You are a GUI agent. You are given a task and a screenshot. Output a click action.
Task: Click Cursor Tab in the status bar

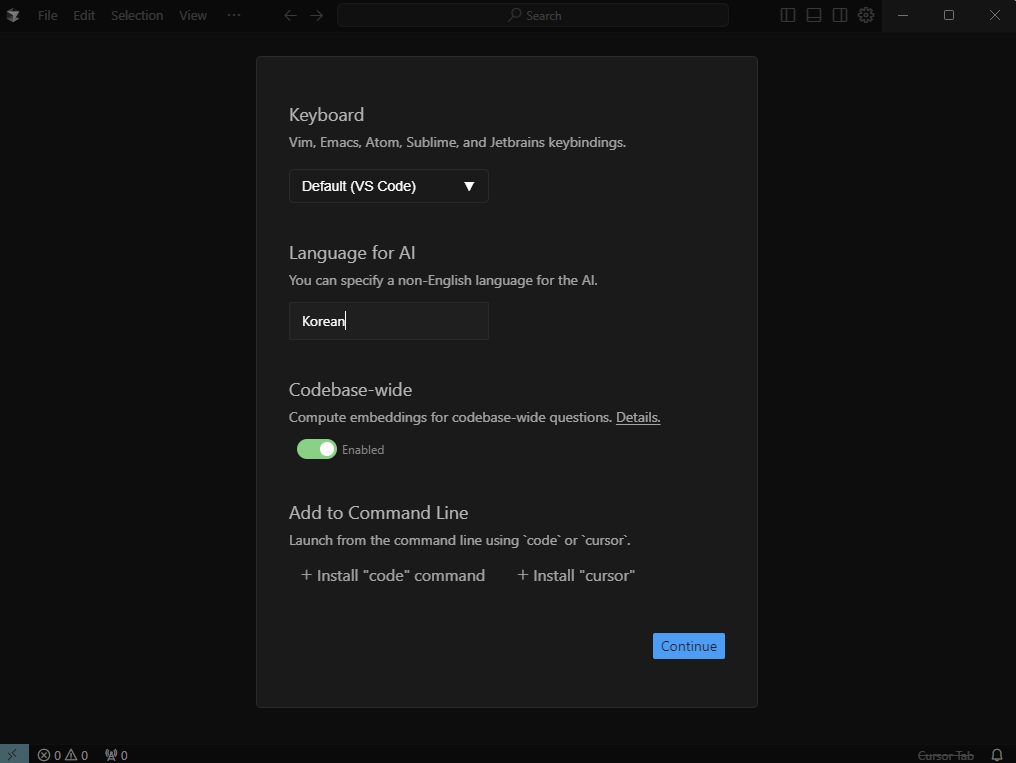pos(945,756)
